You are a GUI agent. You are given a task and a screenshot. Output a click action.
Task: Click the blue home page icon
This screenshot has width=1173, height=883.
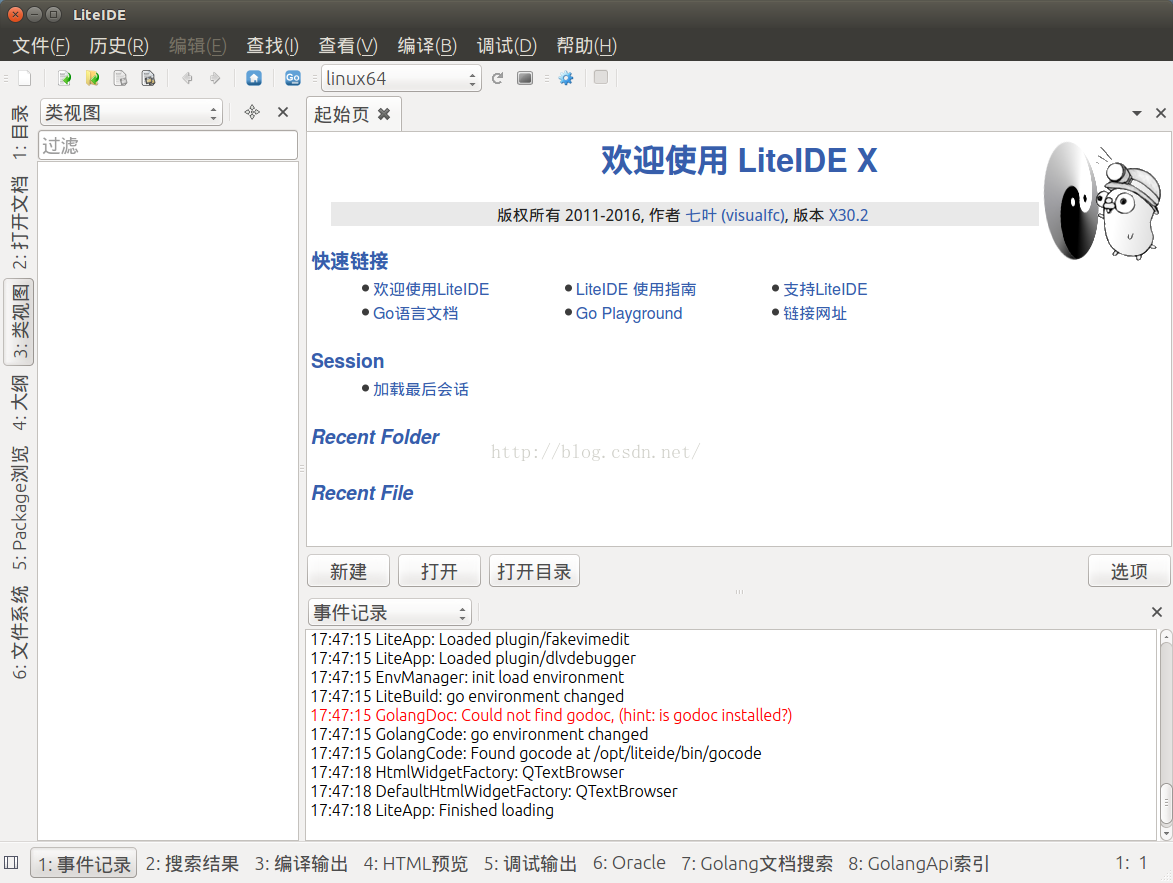click(x=254, y=78)
